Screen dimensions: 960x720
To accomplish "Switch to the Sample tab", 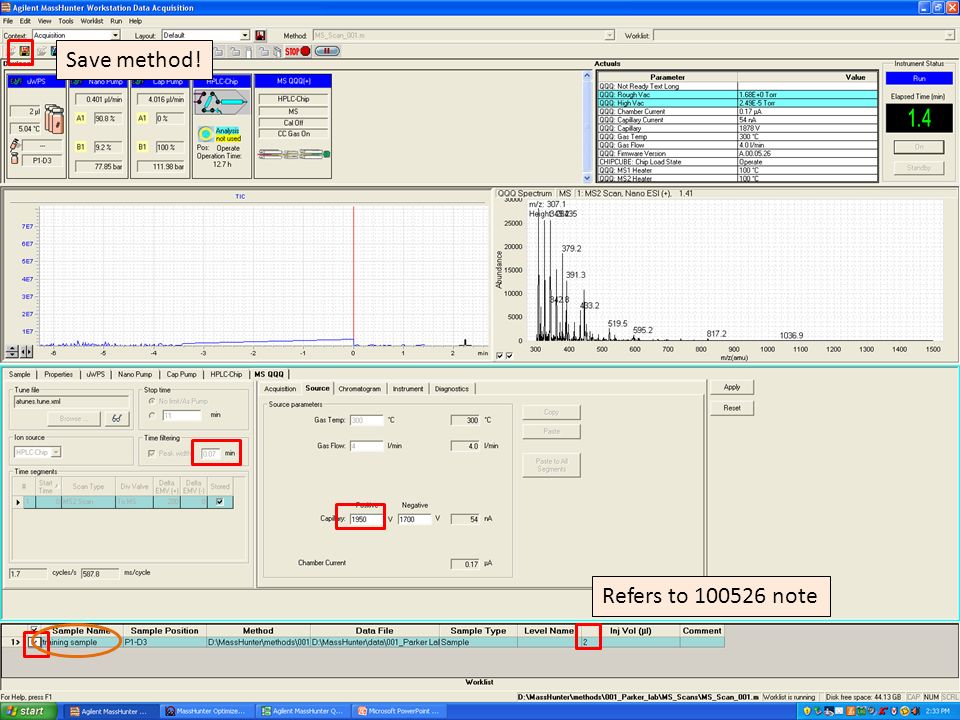I will pos(20,374).
